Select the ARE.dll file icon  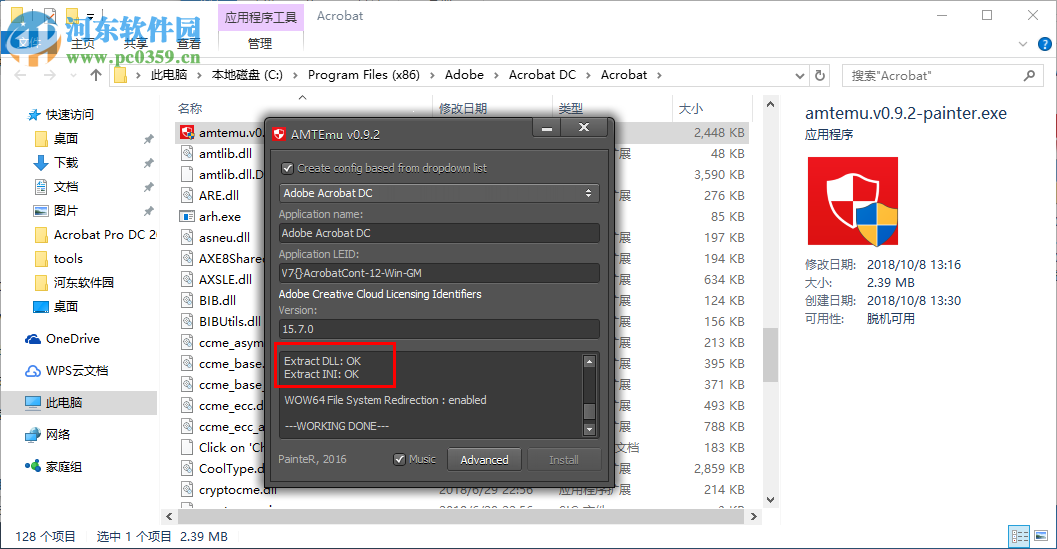tap(187, 196)
